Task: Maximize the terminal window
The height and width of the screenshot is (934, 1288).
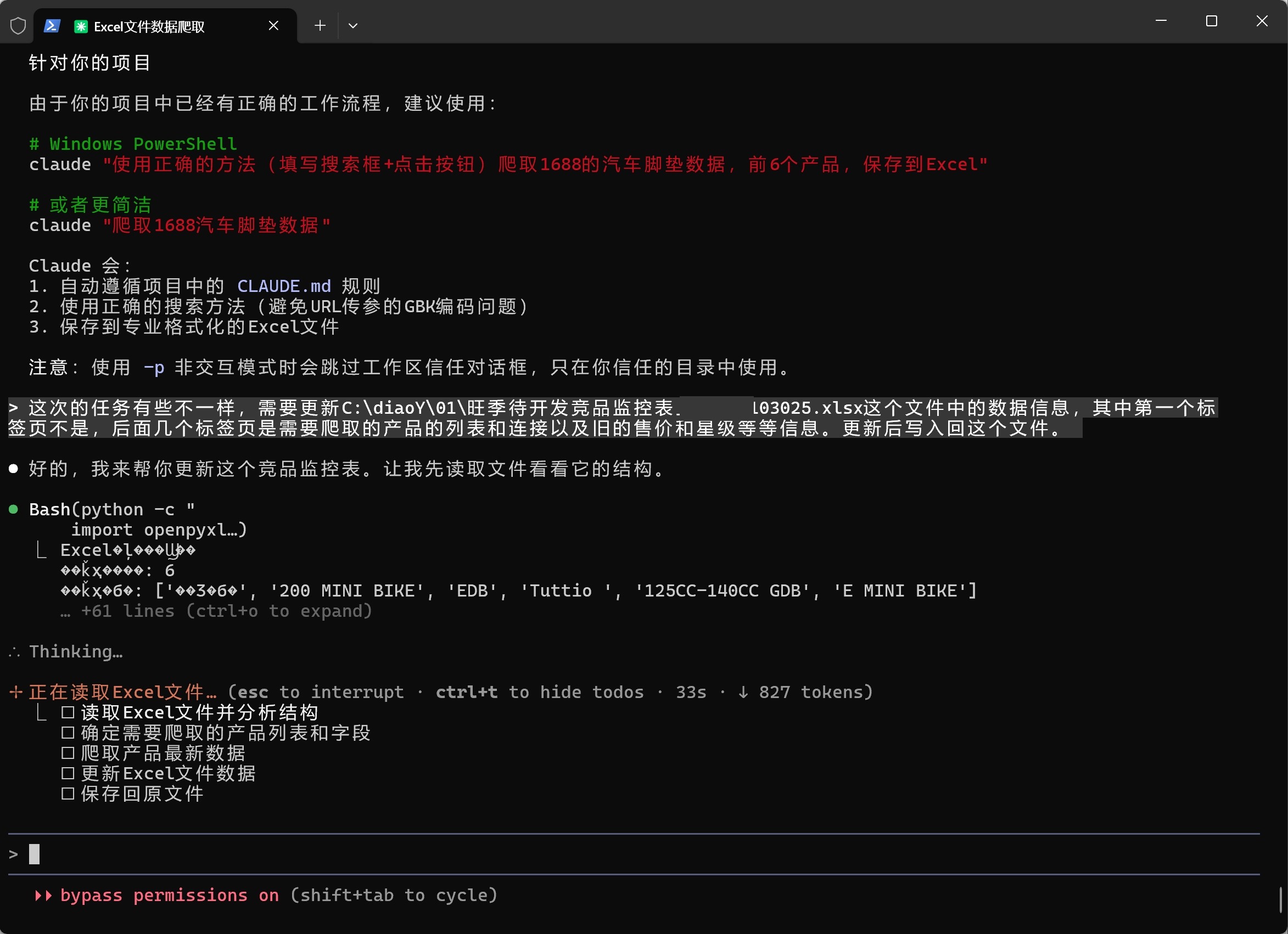Action: 1211,21
